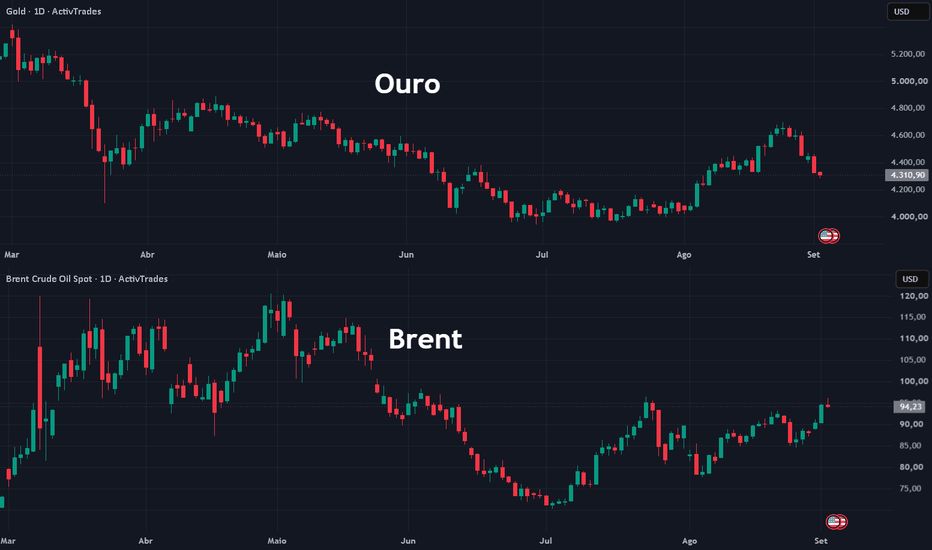Click the Maio label on Brent time axis
Screen dimensions: 932x550
point(277,541)
